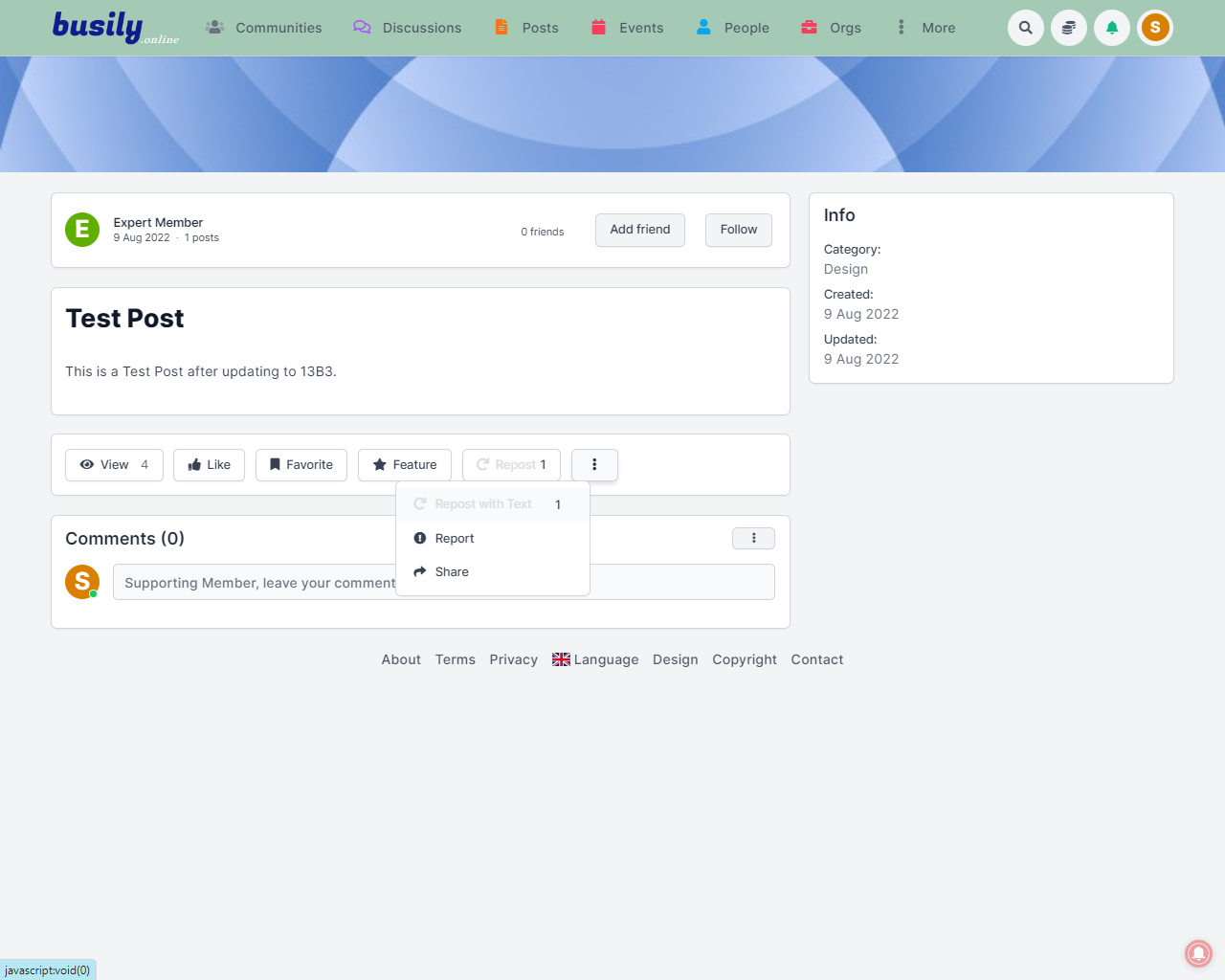Click the View count eye button
Screen dimensions: 1225x980
[x=114, y=465]
